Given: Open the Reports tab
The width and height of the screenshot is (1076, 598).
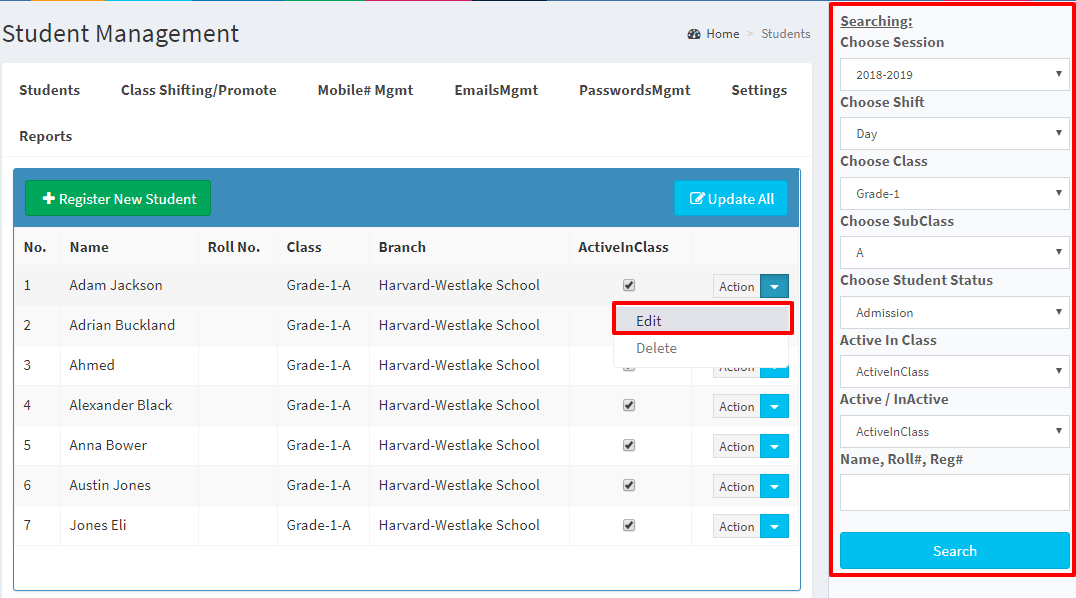Looking at the screenshot, I should click(46, 136).
